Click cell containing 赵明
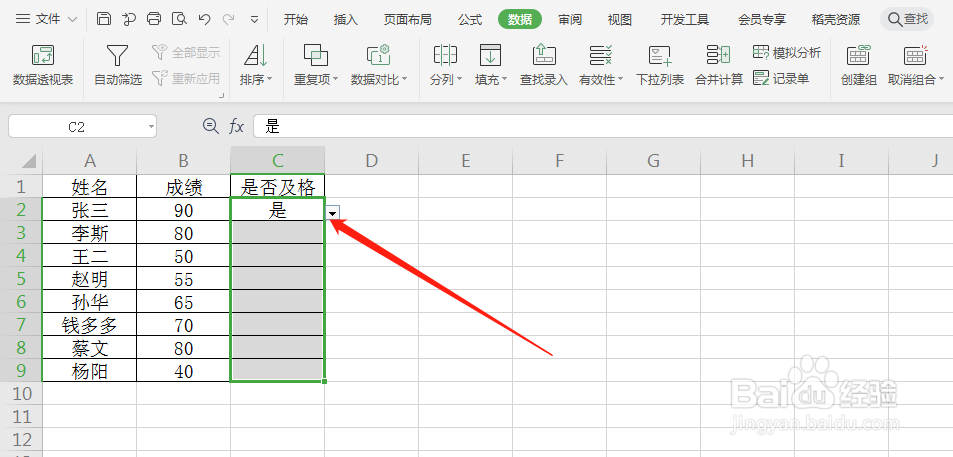Image resolution: width=953 pixels, height=457 pixels. tap(90, 279)
